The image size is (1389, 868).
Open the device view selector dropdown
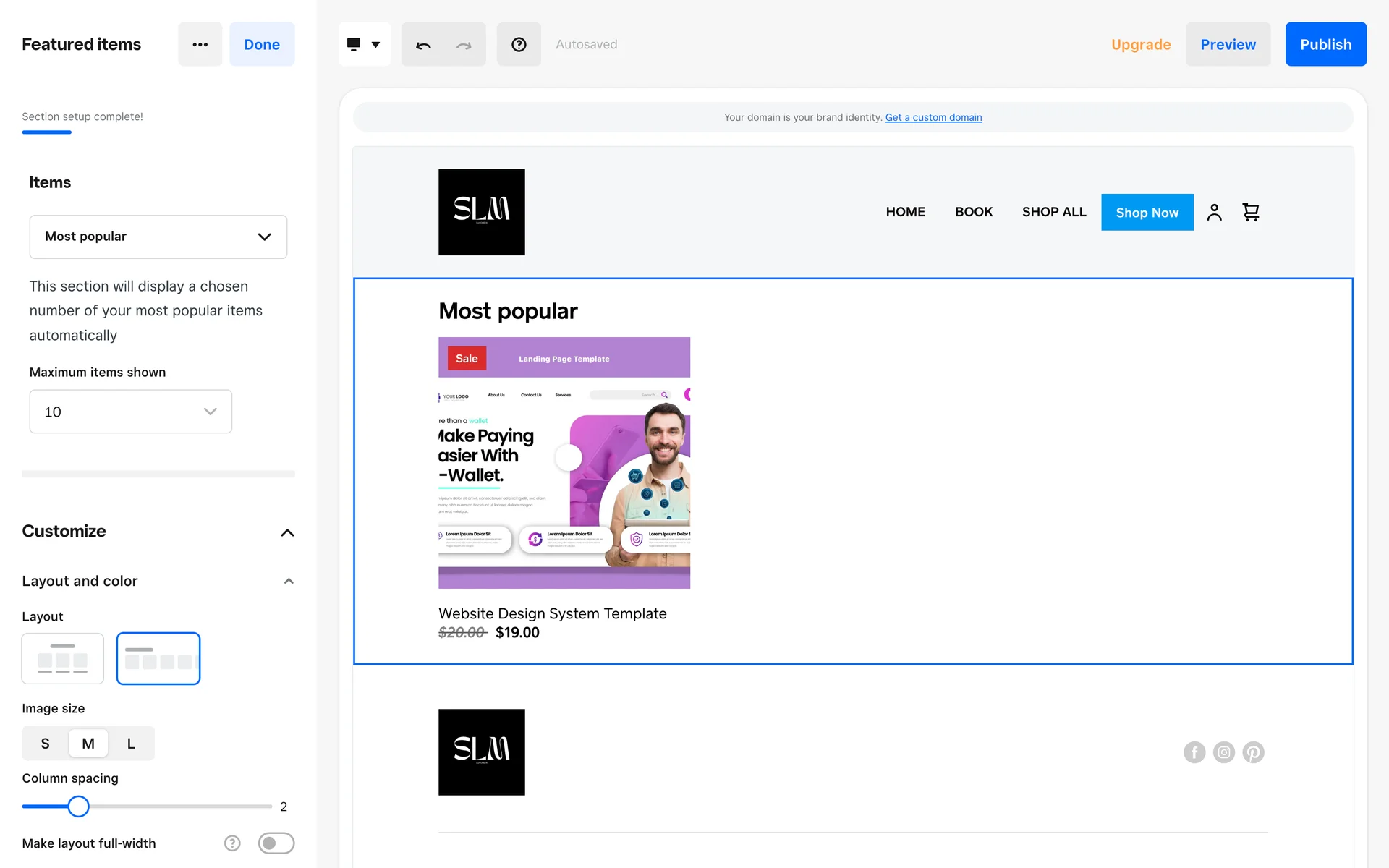pyautogui.click(x=364, y=45)
